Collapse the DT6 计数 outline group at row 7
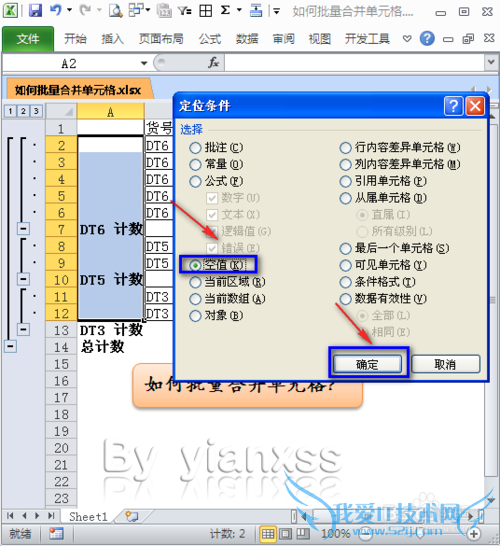Viewport: 500px width, 546px height. [x=23, y=229]
